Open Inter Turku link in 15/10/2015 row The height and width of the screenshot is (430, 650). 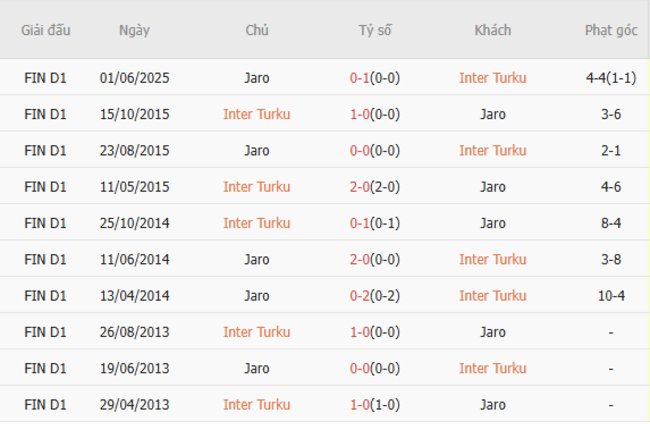point(257,114)
